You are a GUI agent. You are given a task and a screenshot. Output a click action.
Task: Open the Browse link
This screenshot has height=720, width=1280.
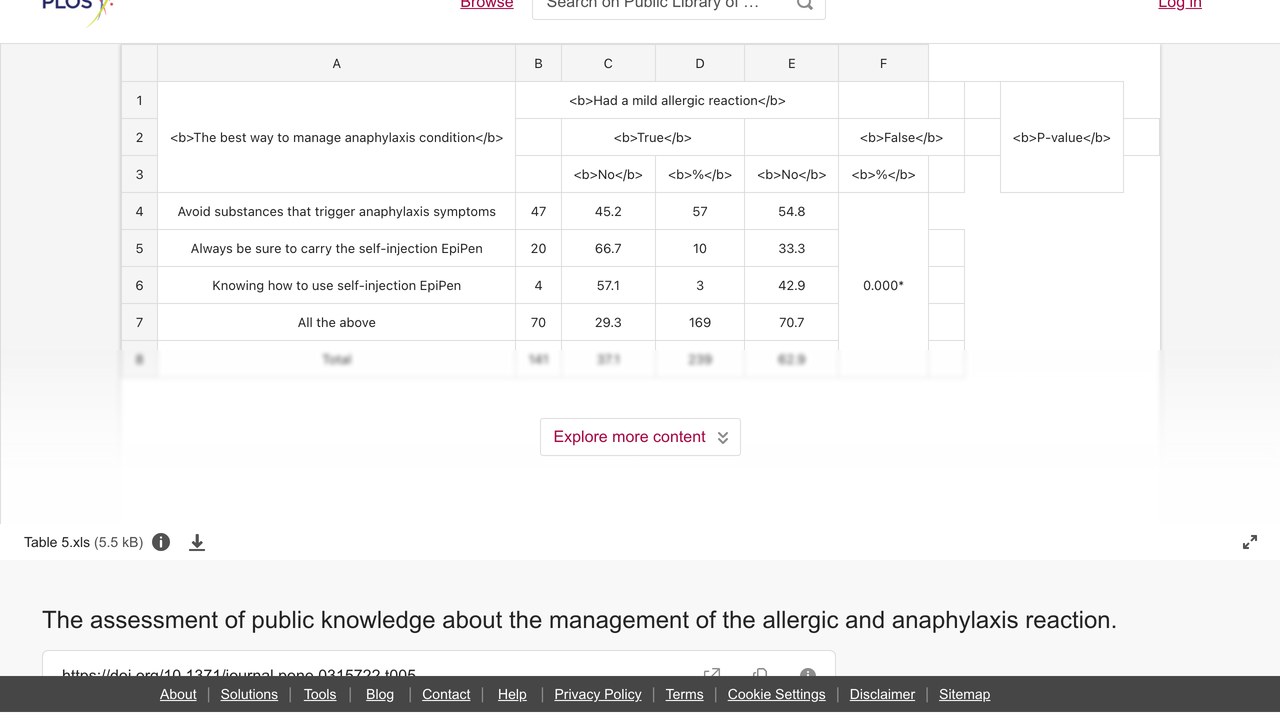pyautogui.click(x=487, y=5)
